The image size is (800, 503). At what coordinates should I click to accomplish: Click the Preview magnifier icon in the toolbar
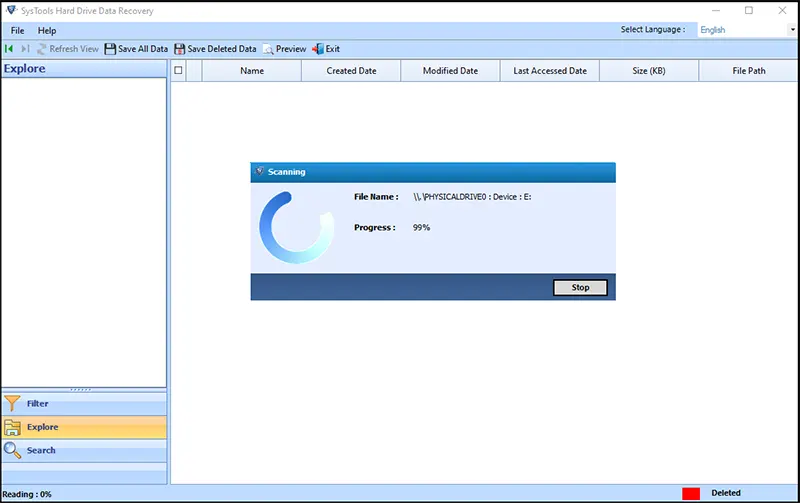268,49
